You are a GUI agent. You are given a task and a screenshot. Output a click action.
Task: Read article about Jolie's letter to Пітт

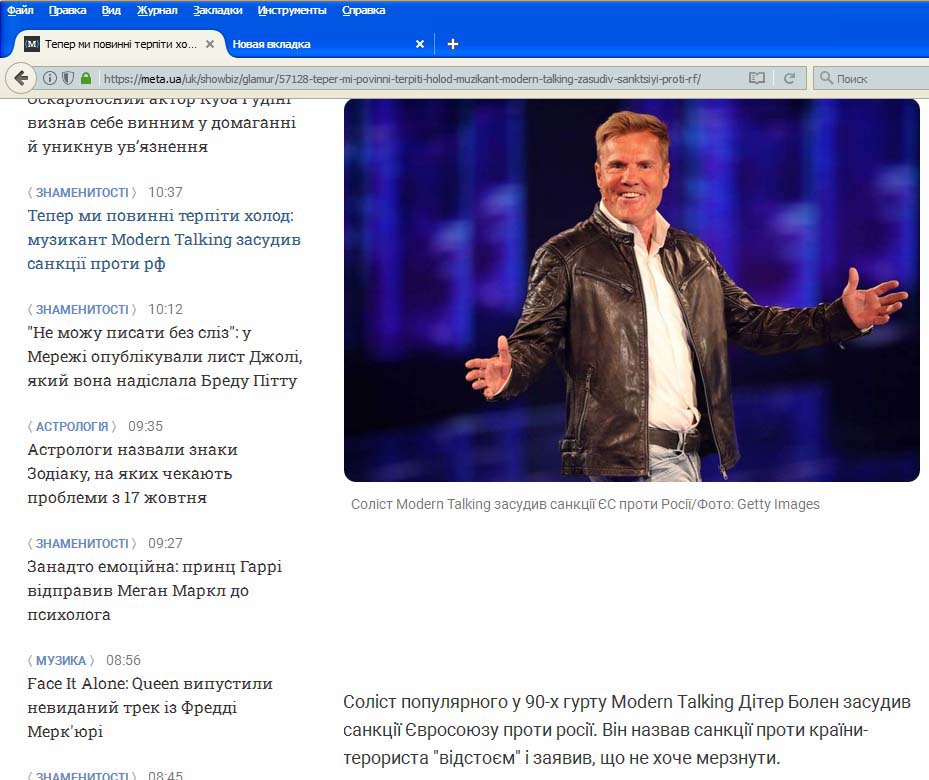point(165,357)
